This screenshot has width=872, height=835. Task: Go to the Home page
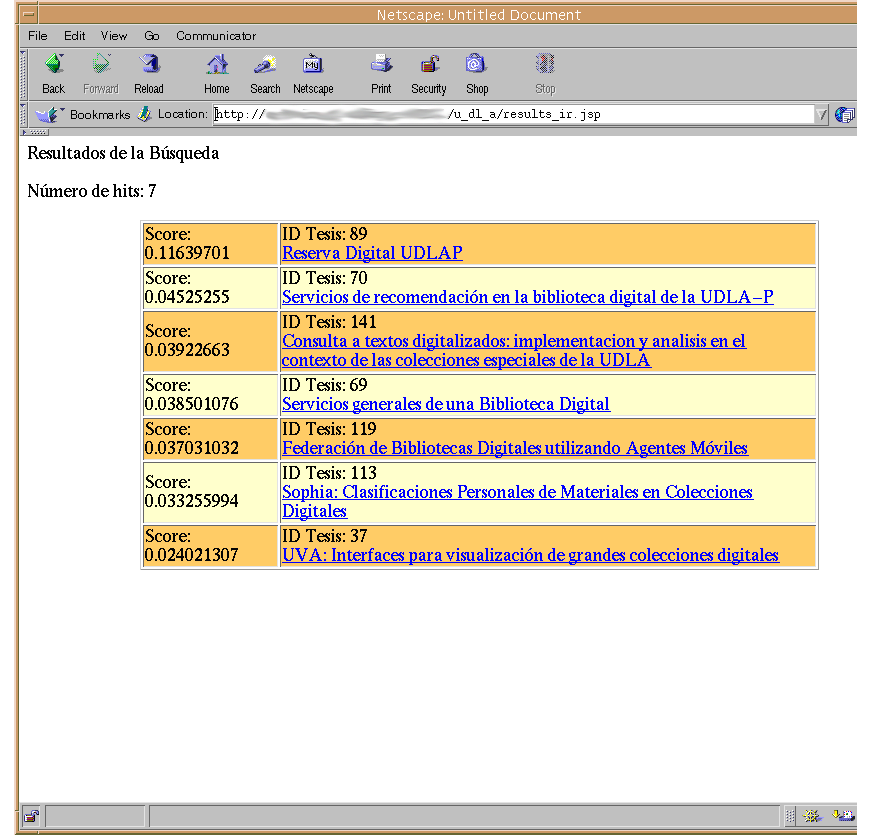tap(217, 73)
